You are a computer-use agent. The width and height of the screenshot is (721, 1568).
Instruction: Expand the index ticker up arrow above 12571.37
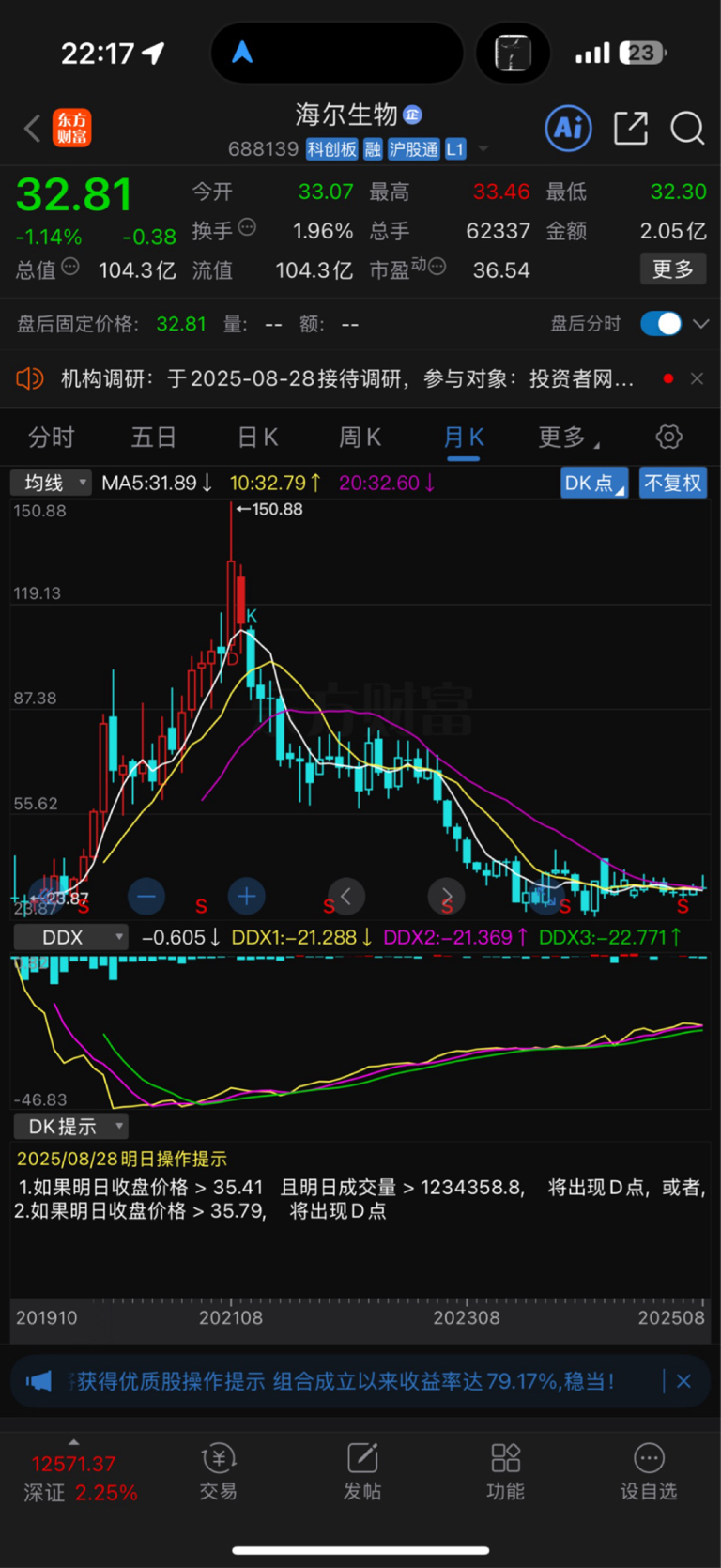73,1442
